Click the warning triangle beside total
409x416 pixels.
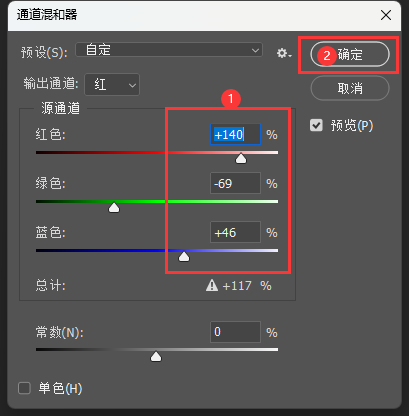coord(212,285)
